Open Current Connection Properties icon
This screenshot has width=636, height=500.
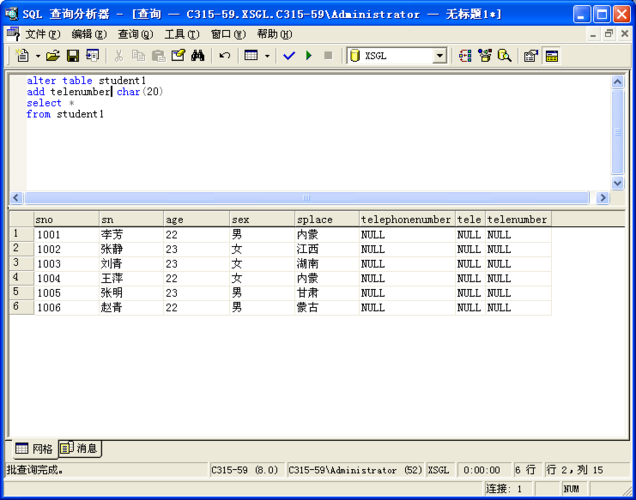coord(531,56)
